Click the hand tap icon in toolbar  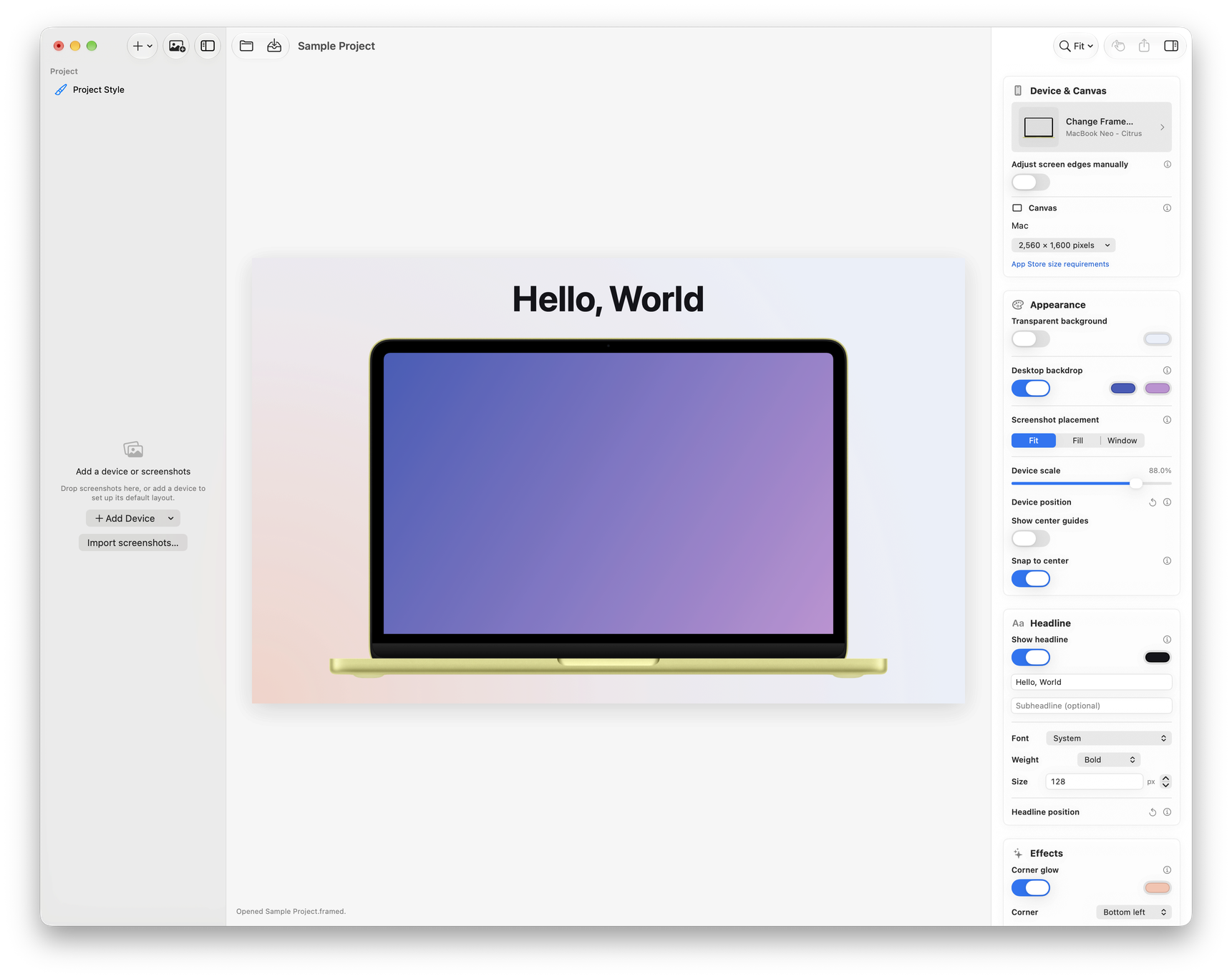pyautogui.click(x=1118, y=46)
